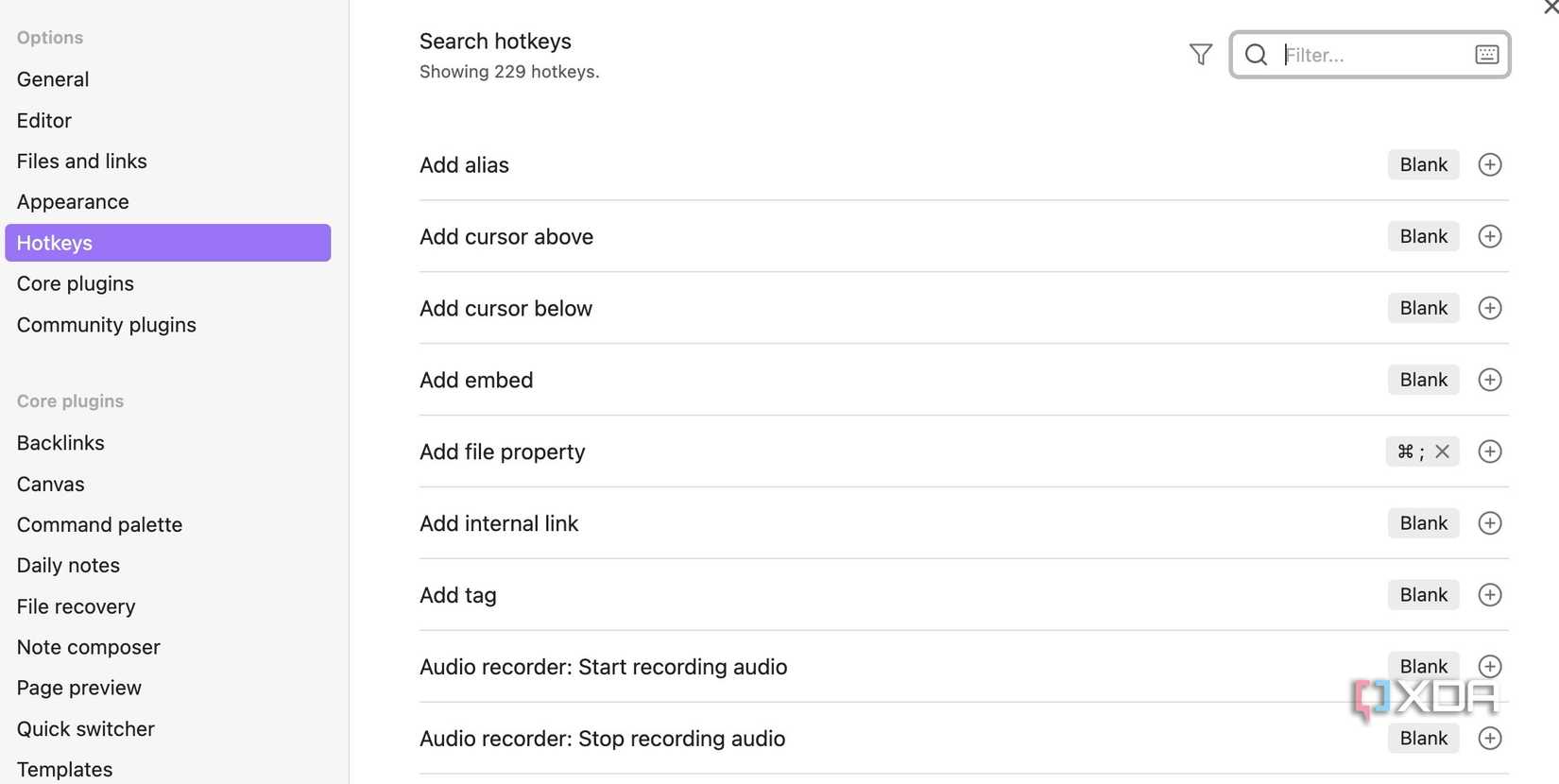
Task: Switch to the Editor settings tab
Action: coord(44,121)
